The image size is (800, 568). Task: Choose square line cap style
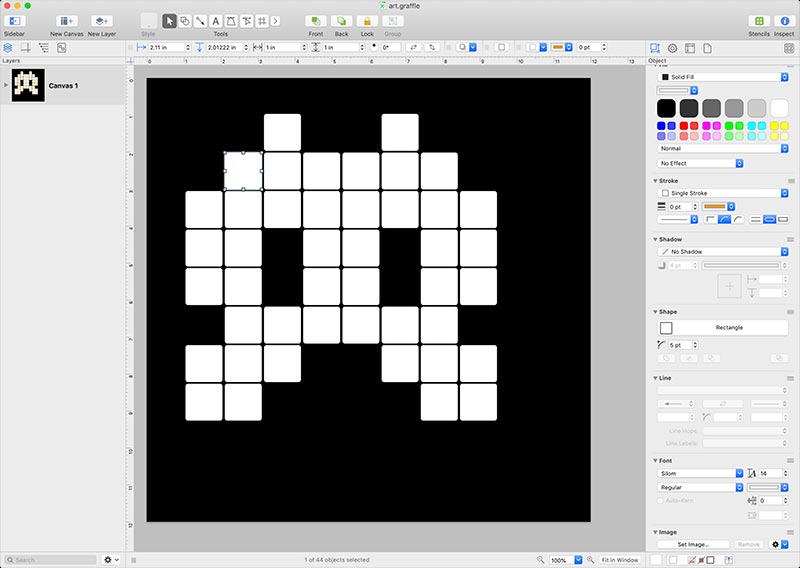[783, 219]
